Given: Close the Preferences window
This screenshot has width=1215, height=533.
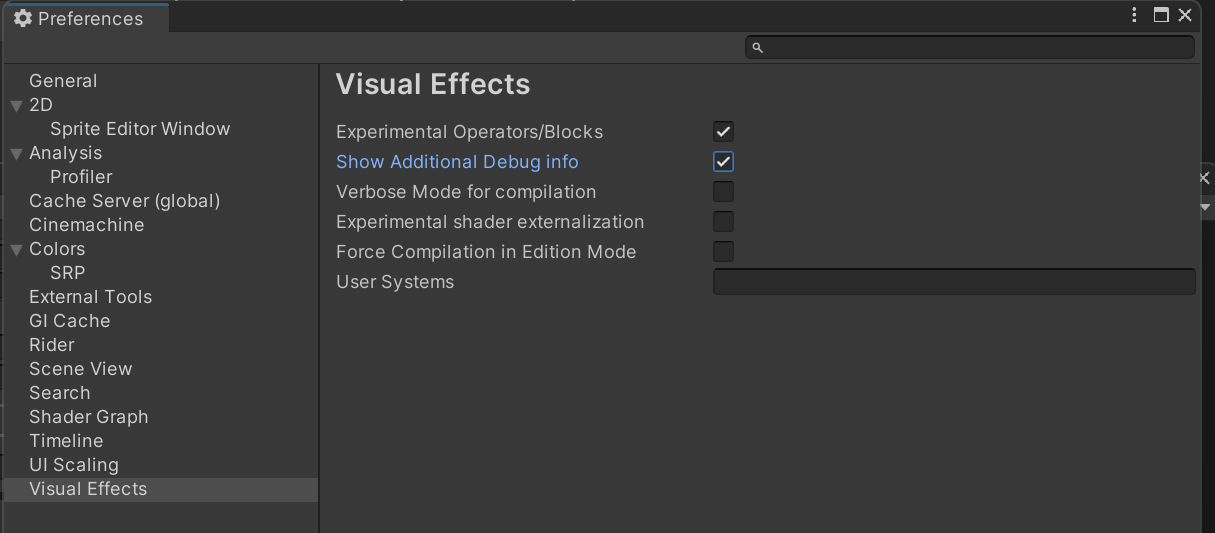Looking at the screenshot, I should click(x=1185, y=15).
